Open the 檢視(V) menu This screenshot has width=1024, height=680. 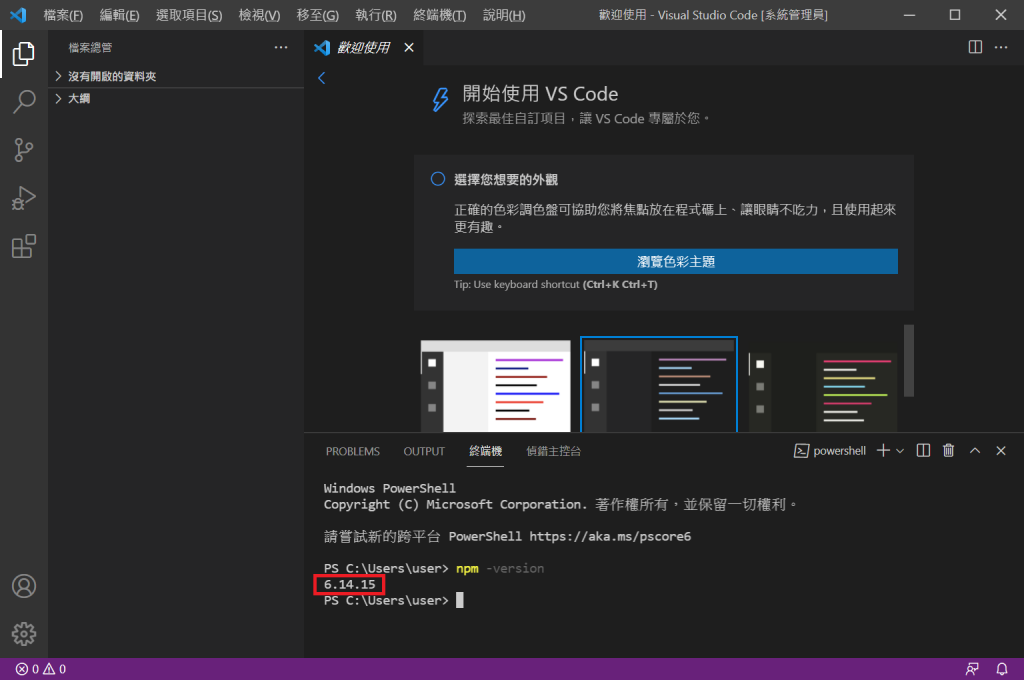click(x=259, y=15)
